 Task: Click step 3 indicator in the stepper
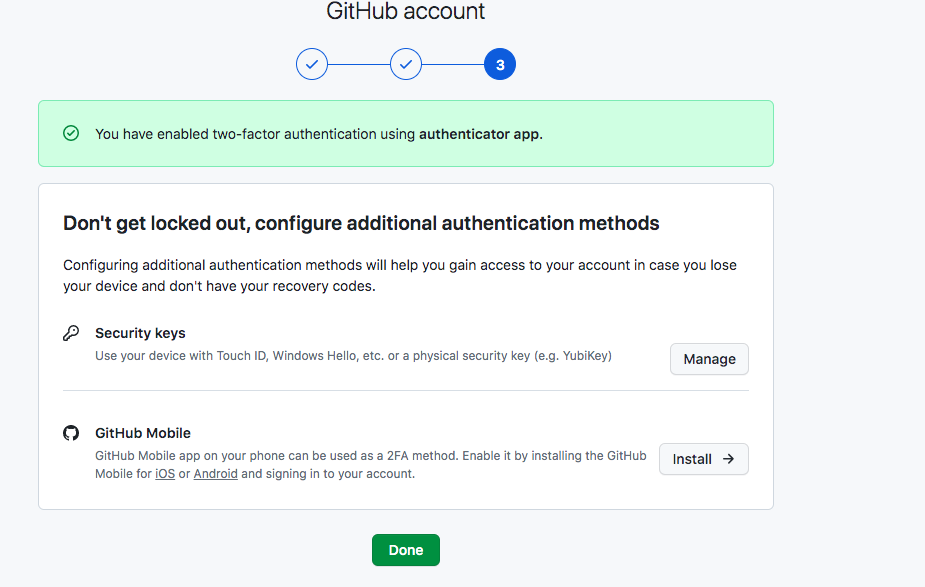(x=499, y=63)
